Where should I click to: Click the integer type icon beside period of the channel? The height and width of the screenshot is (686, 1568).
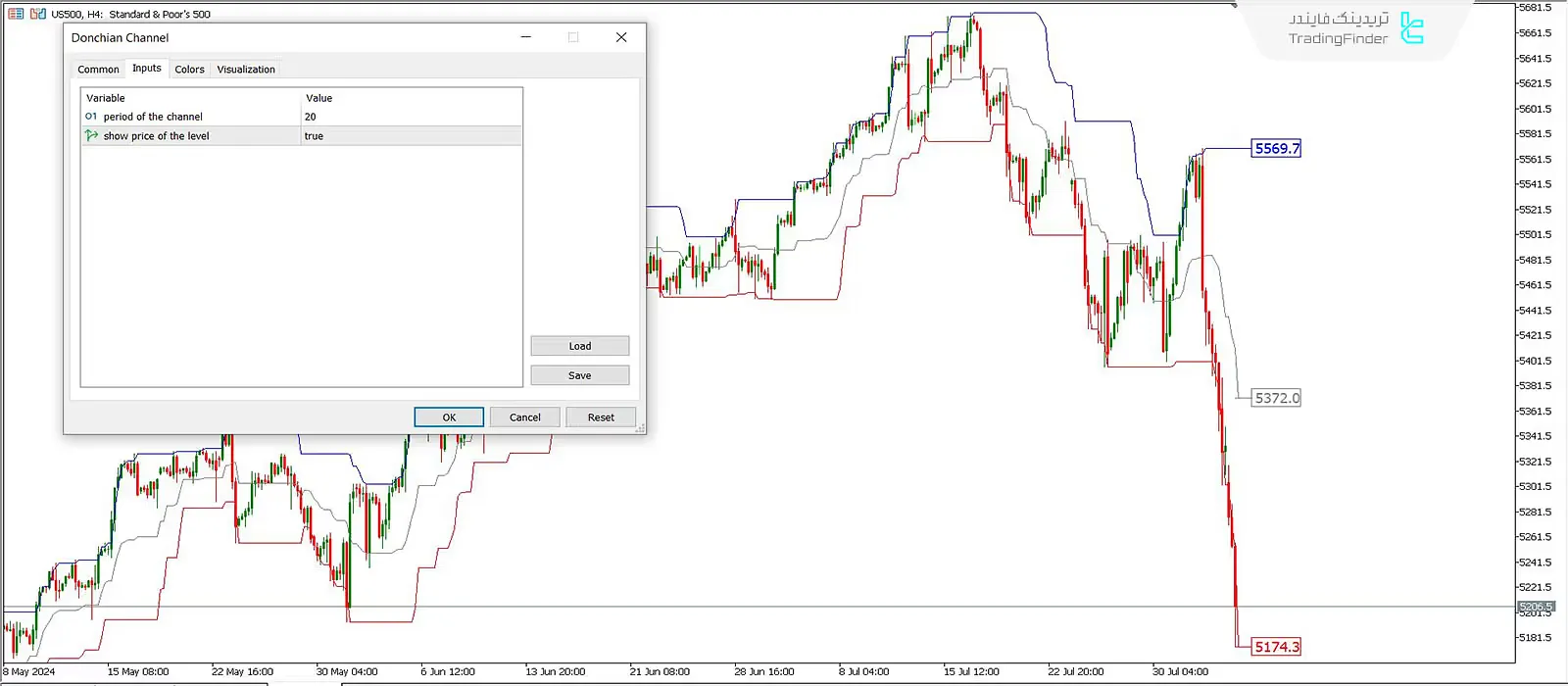click(x=91, y=117)
